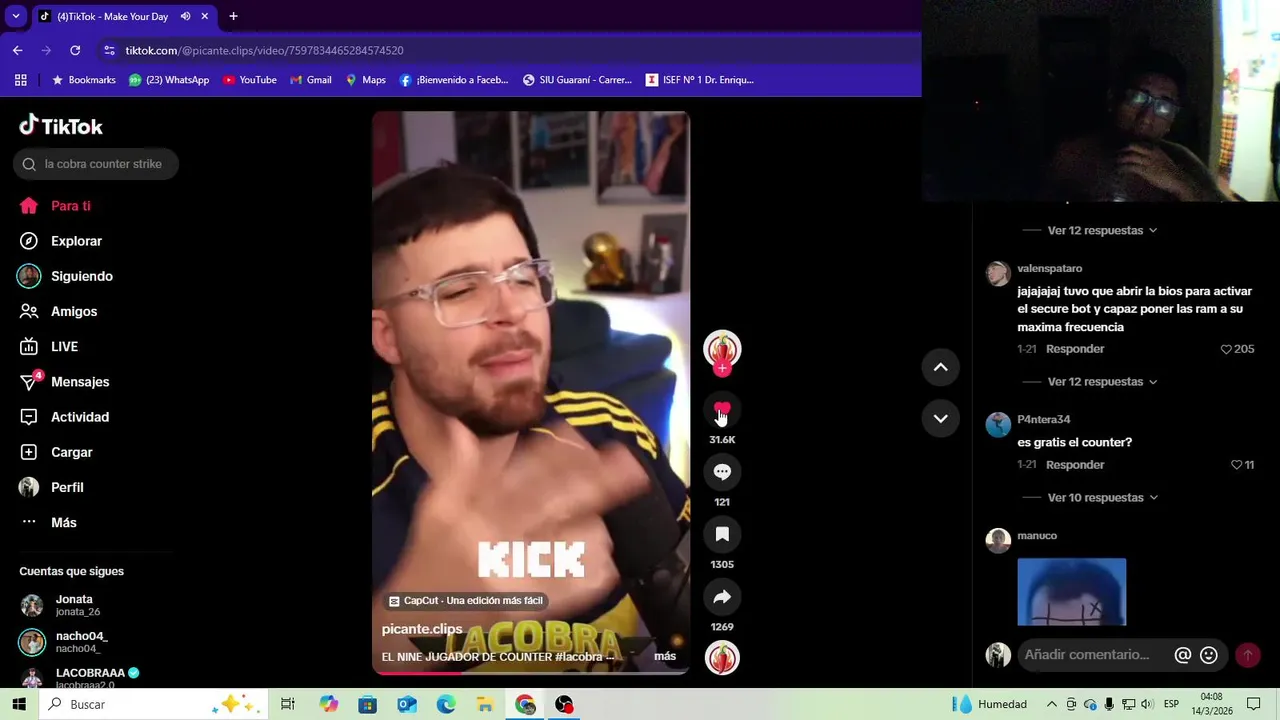Reload the page
1280x720 pixels.
[75, 50]
